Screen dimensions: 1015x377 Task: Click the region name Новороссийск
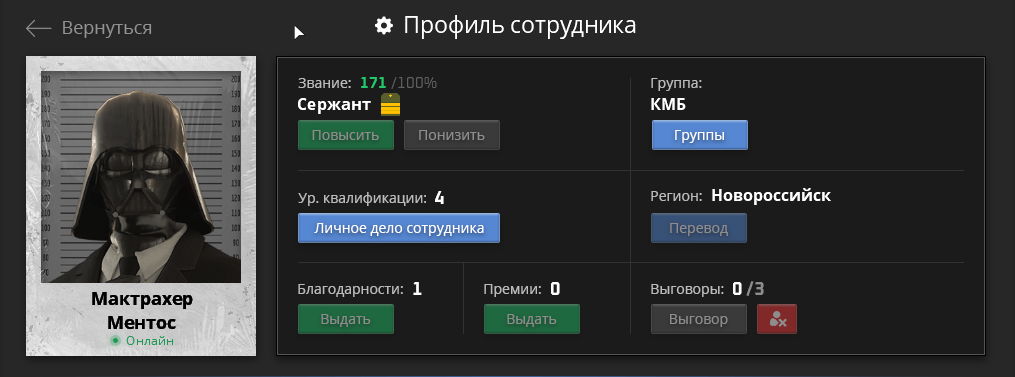tap(771, 196)
